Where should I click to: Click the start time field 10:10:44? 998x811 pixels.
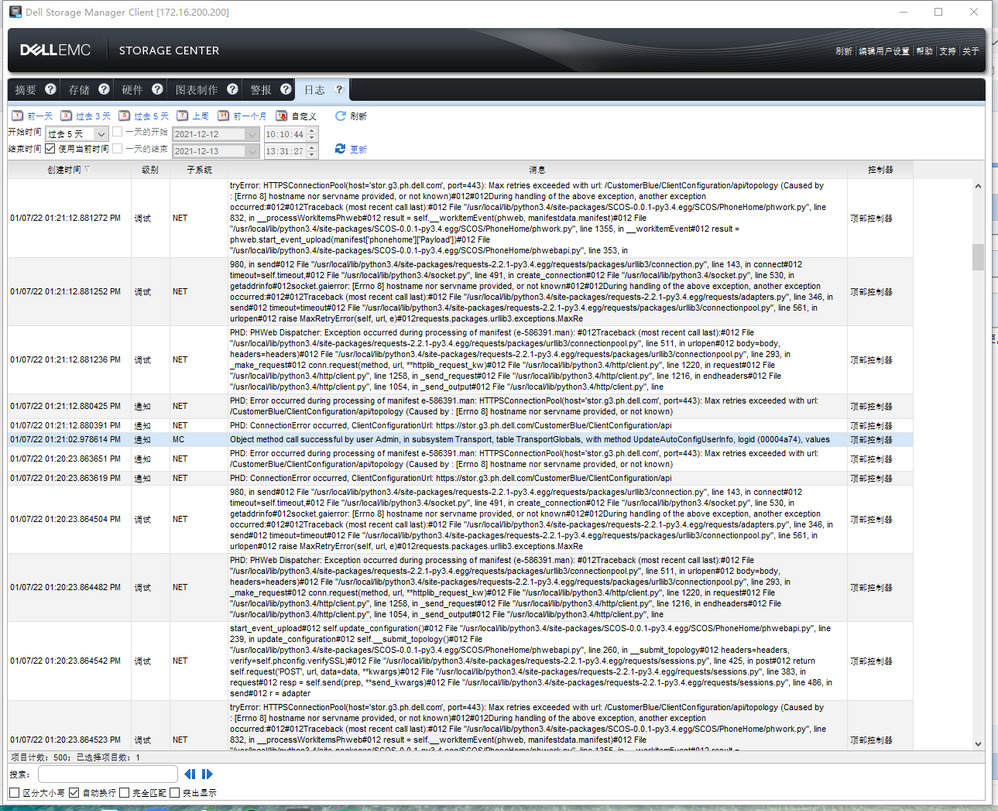pyautogui.click(x=285, y=134)
